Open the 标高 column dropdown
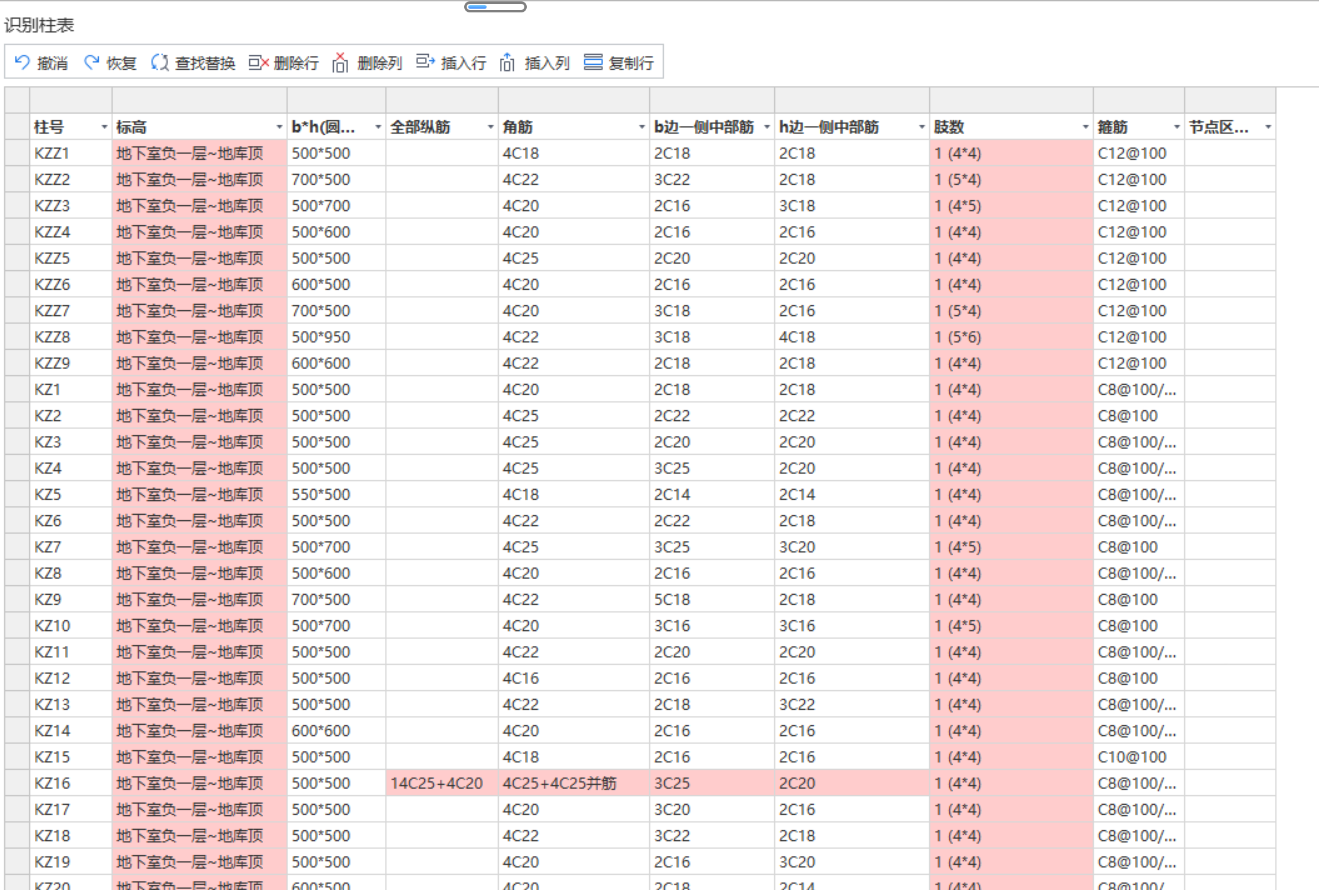The width and height of the screenshot is (1319, 890). click(x=279, y=128)
